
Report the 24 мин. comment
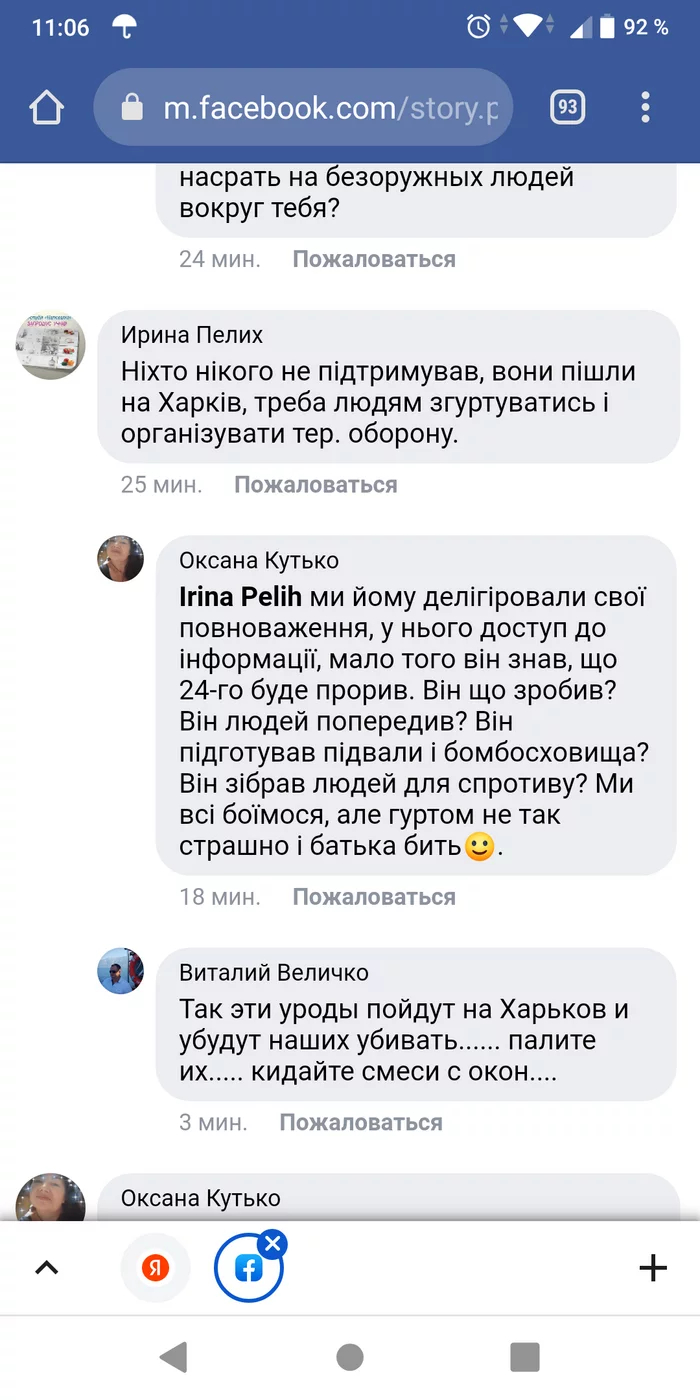click(373, 259)
